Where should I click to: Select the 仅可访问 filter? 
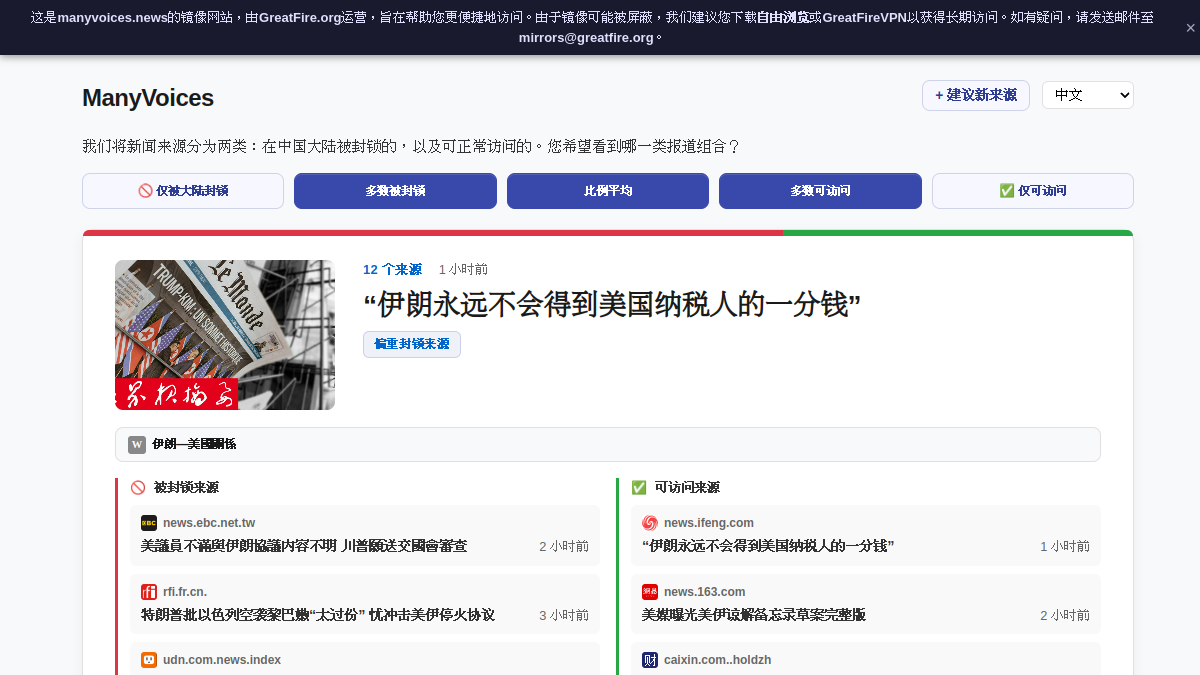tap(1033, 191)
